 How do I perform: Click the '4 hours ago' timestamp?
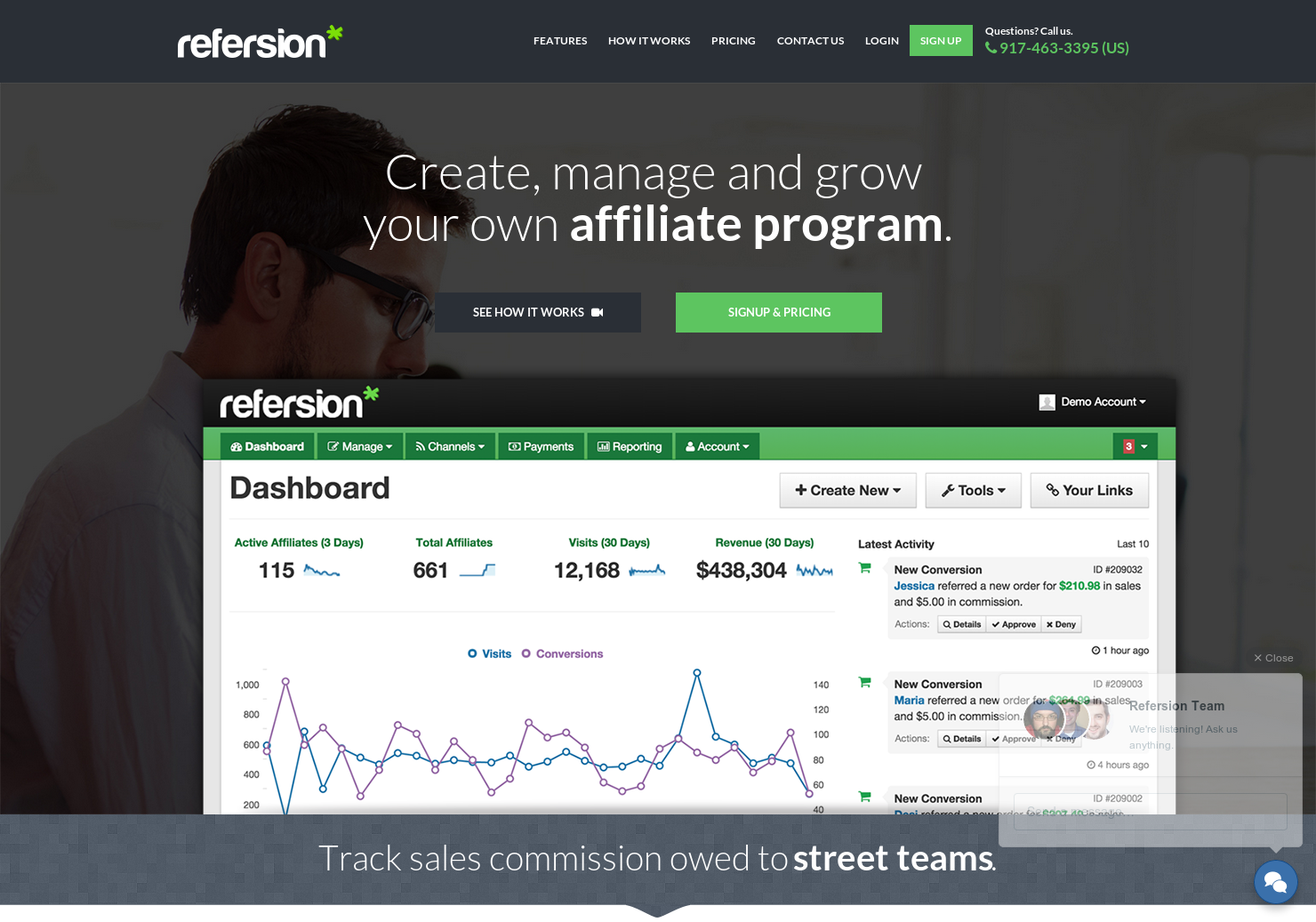click(x=1118, y=765)
